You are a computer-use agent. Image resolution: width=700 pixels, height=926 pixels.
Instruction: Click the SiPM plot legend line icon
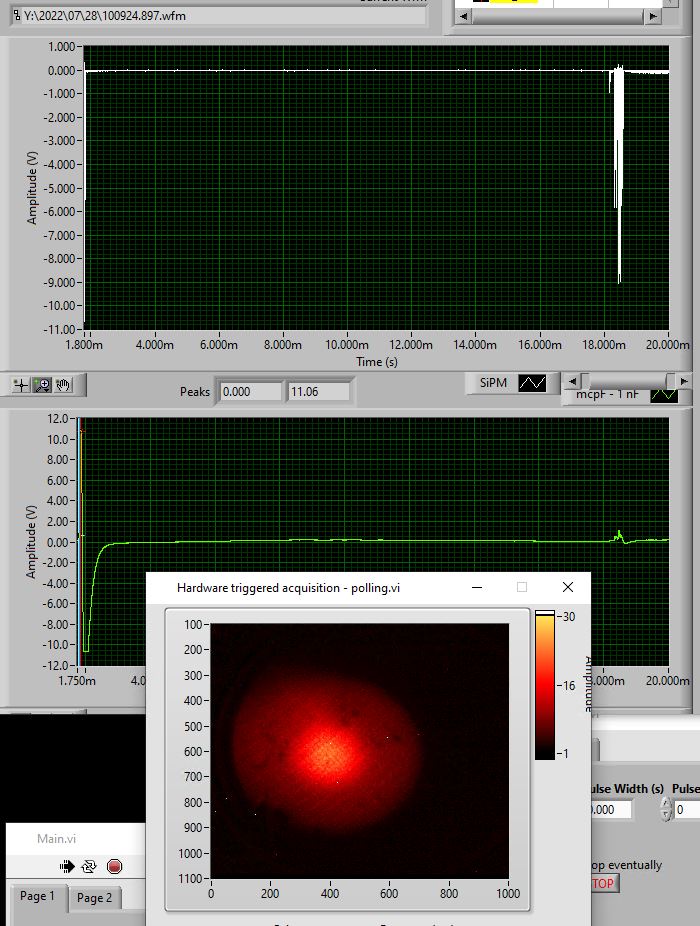pos(532,383)
